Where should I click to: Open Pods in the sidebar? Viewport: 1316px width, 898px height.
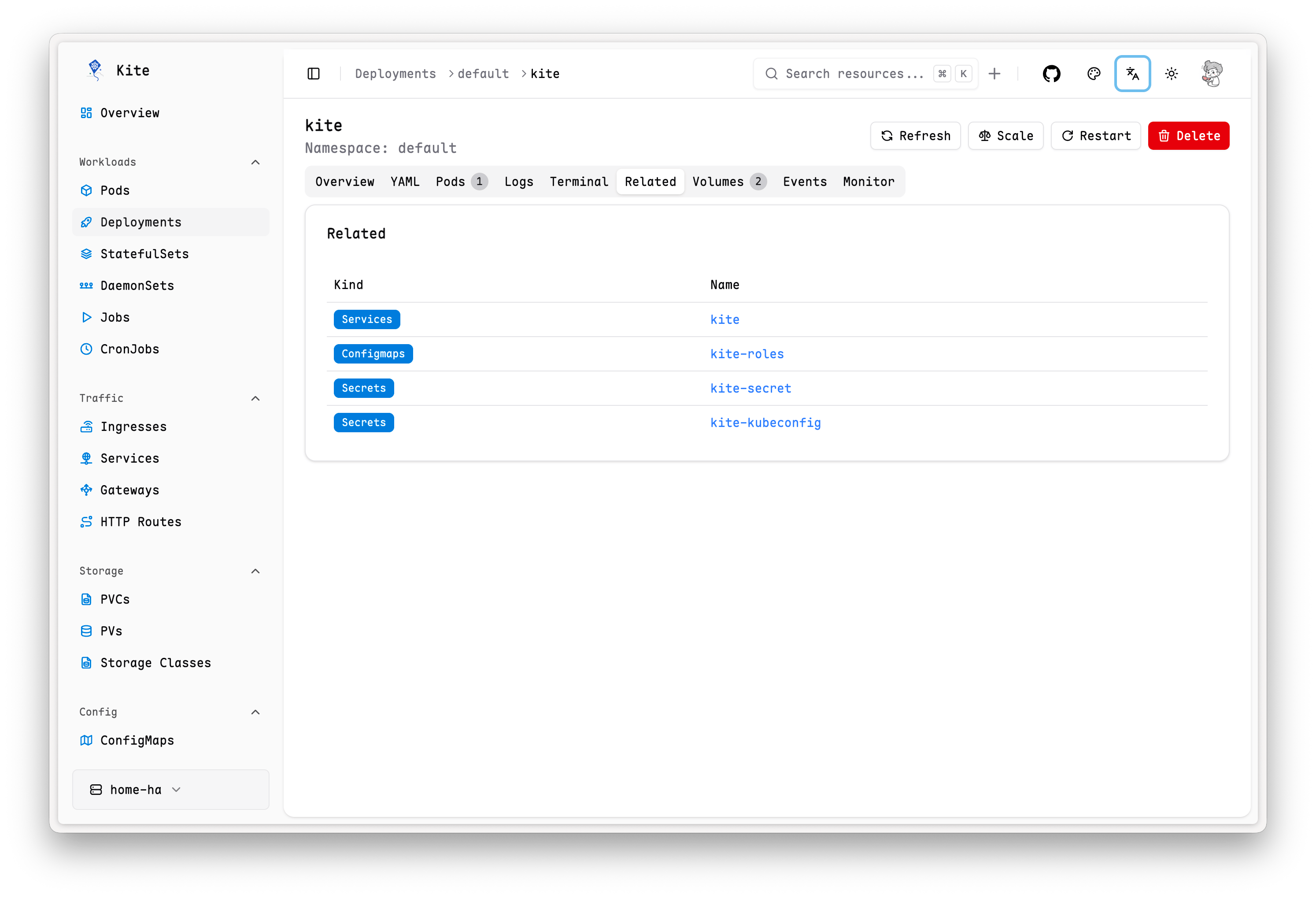click(115, 190)
